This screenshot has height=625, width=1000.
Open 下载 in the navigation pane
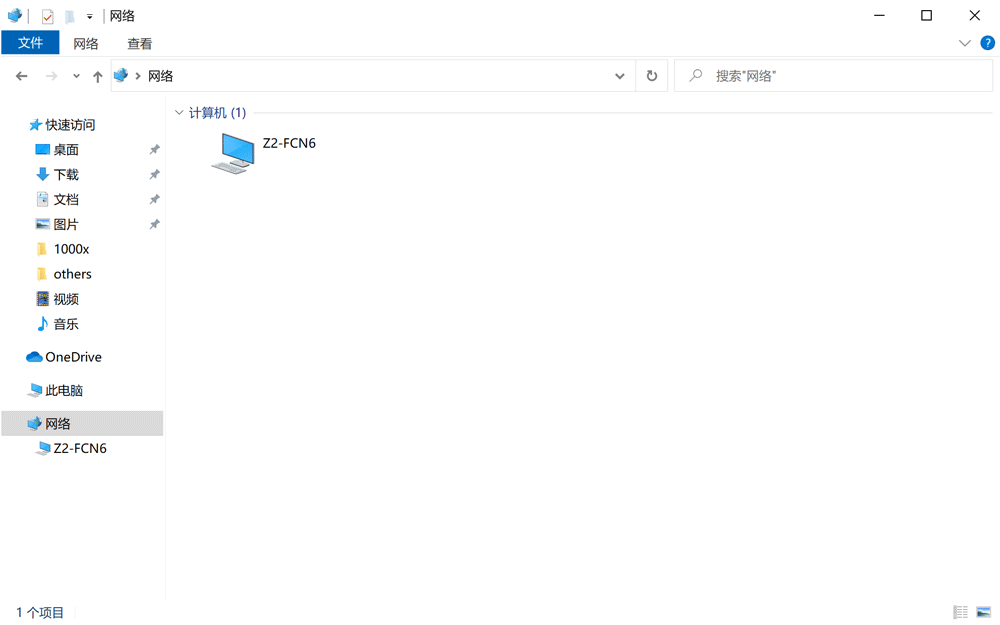[x=66, y=174]
